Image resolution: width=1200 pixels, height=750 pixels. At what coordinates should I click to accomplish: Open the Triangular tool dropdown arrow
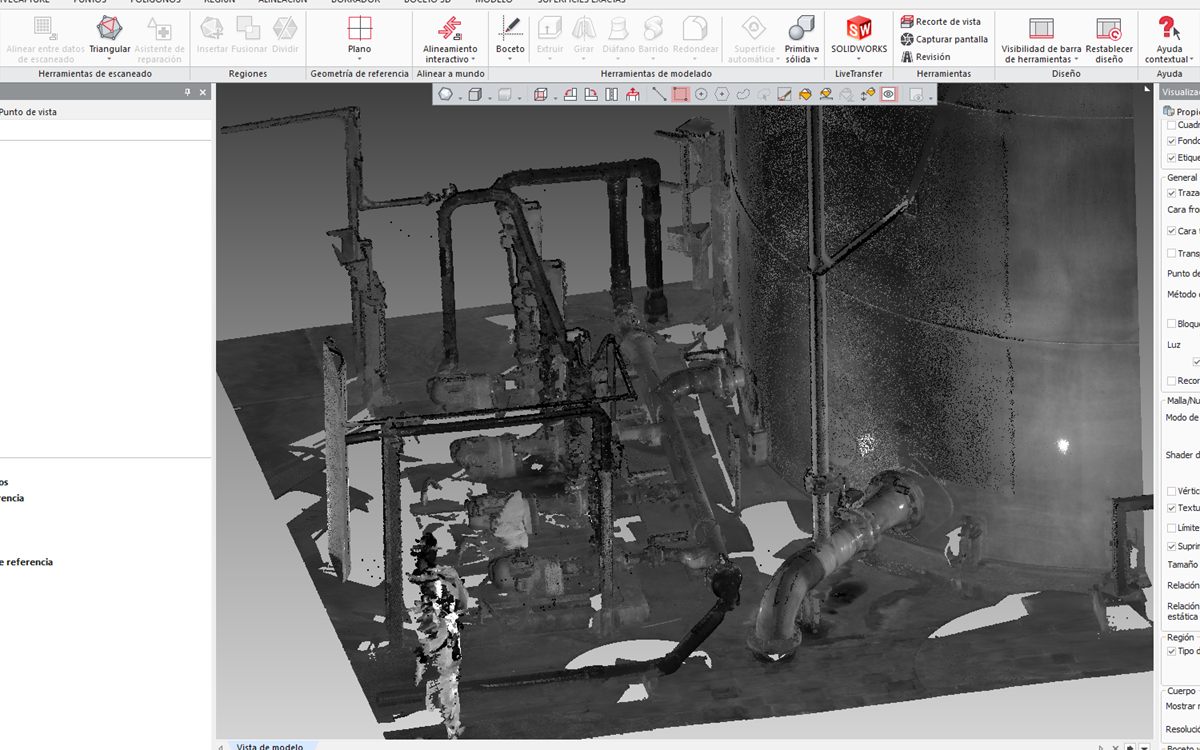109,59
